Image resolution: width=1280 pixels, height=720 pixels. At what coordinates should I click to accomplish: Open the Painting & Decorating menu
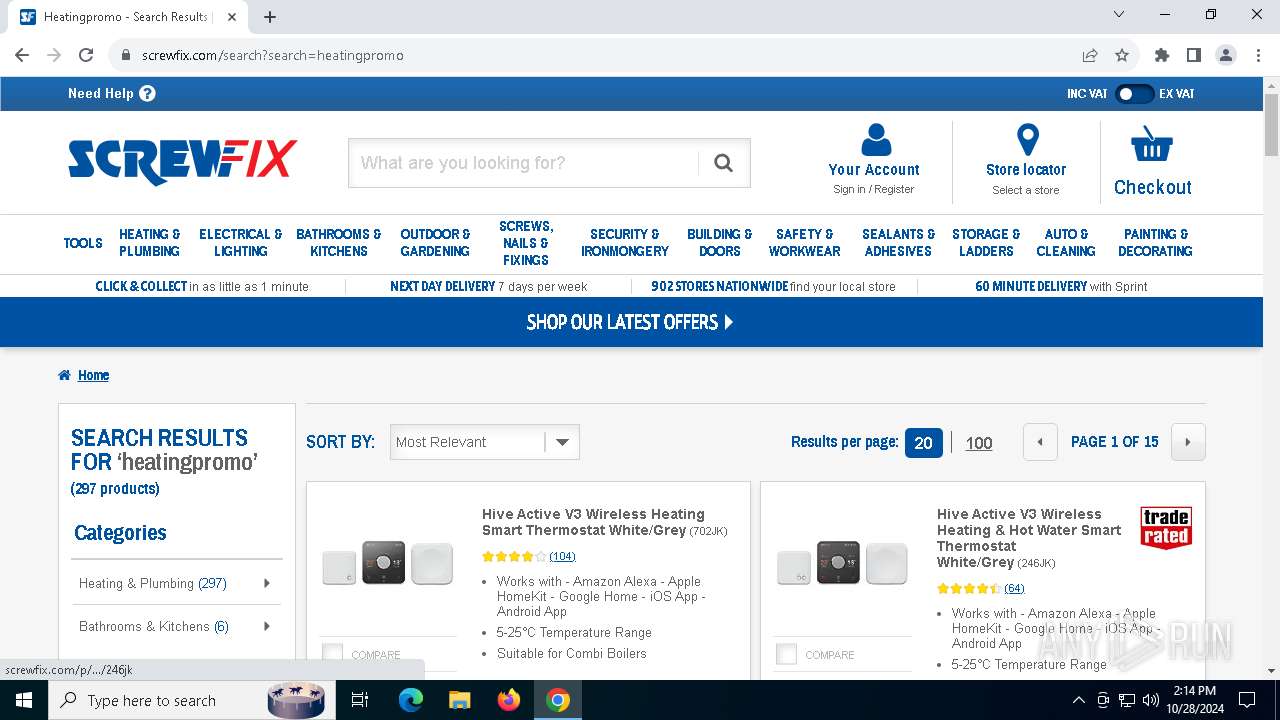1156,243
